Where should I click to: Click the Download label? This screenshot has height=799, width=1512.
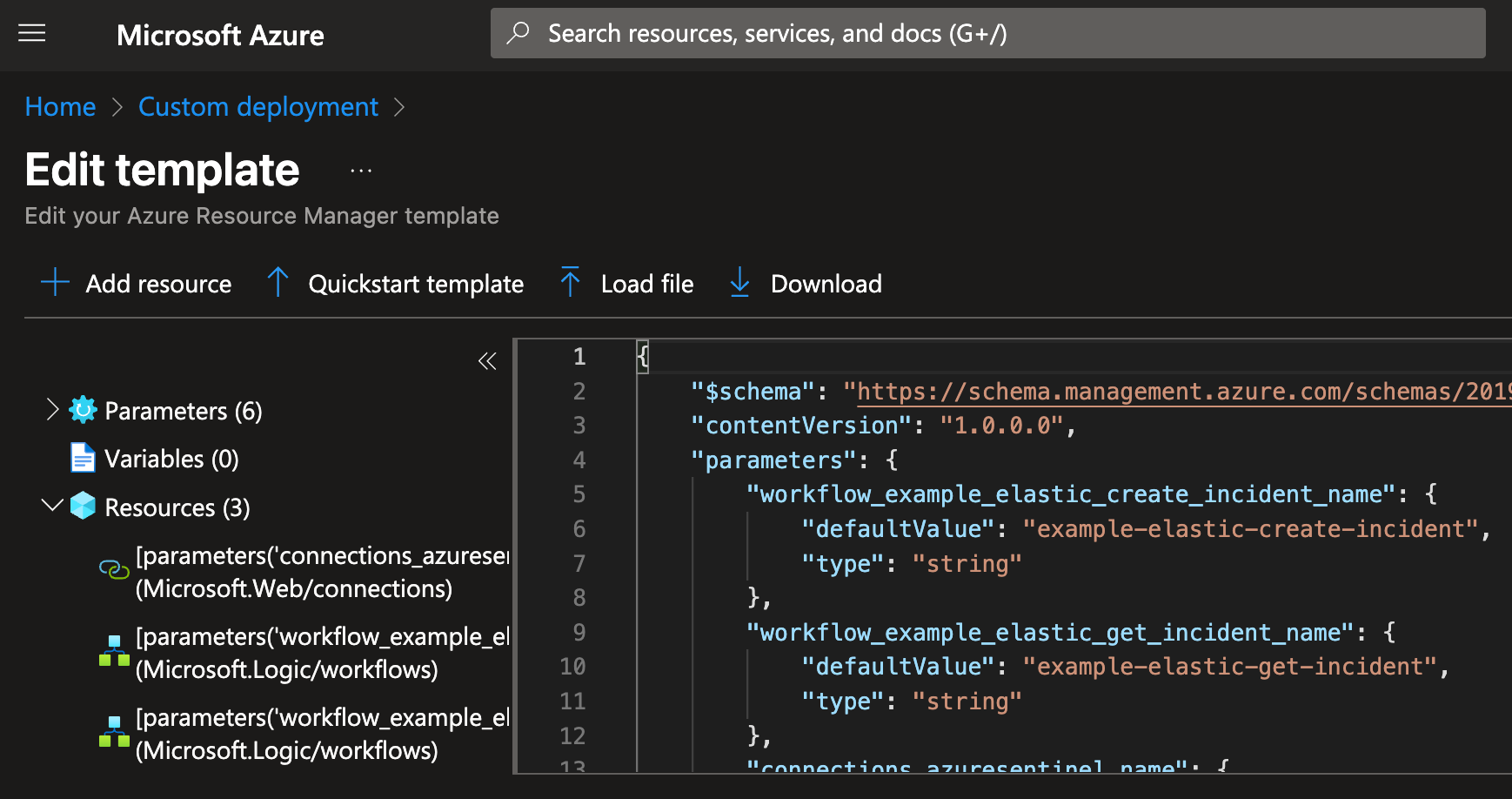point(826,284)
